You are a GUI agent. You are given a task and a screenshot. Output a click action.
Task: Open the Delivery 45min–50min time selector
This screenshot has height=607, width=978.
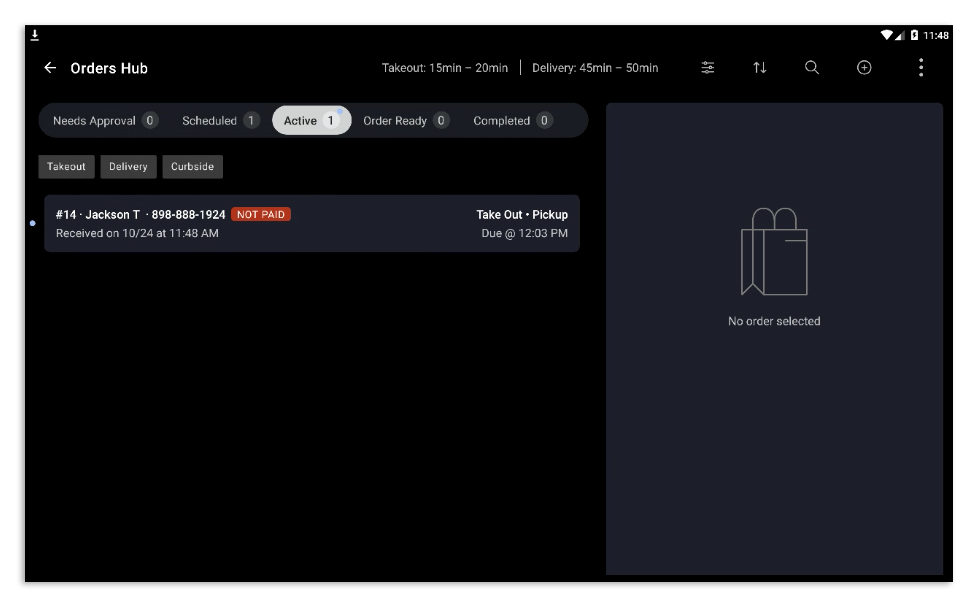(x=595, y=68)
